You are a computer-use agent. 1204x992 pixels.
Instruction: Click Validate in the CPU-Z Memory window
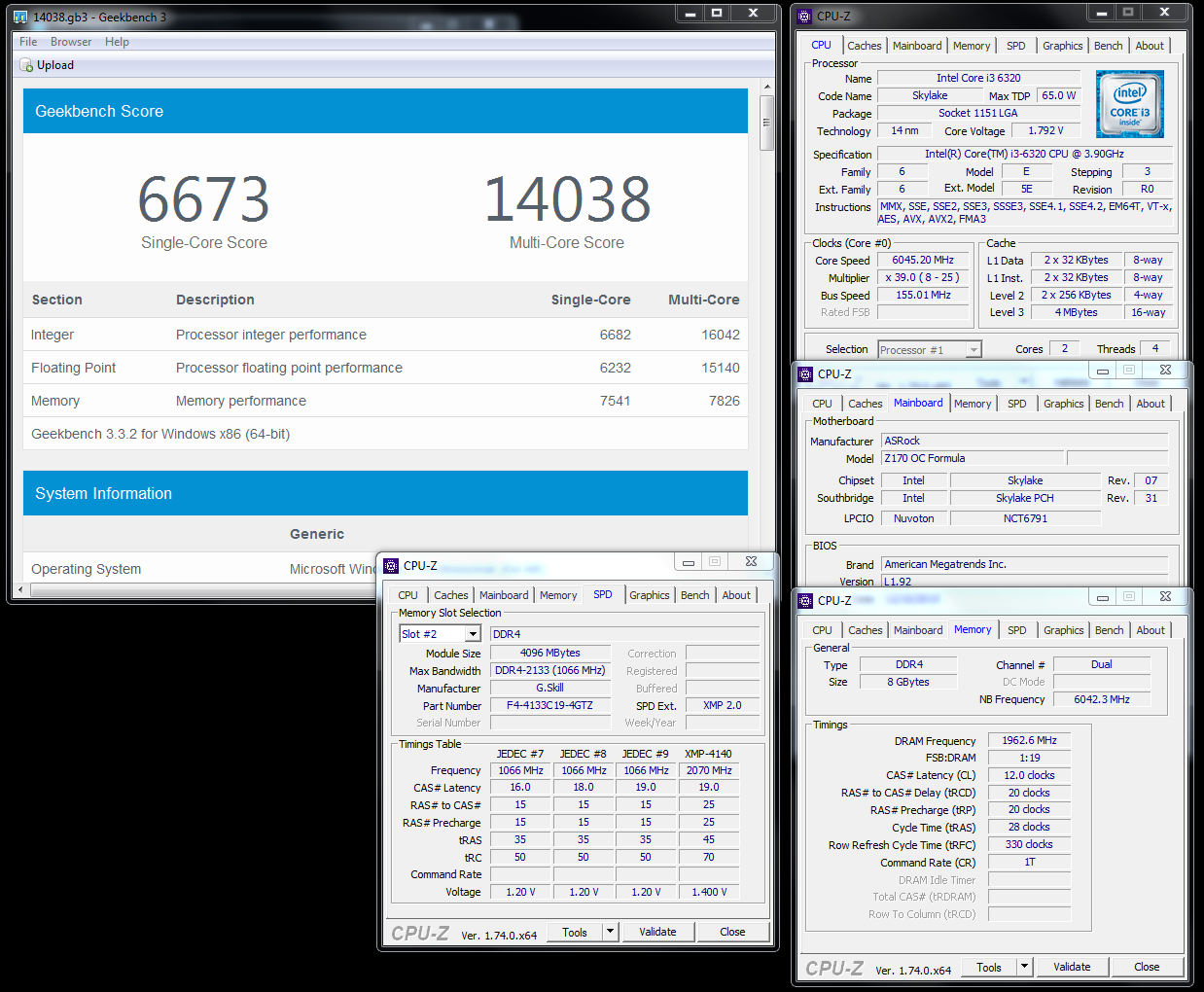pos(1072,967)
